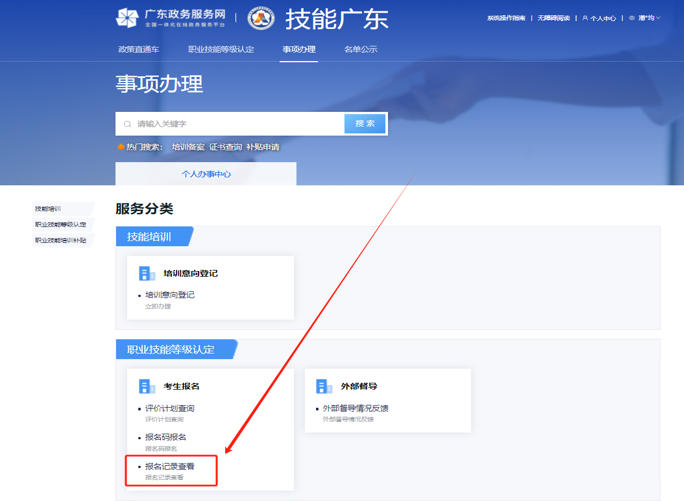Open the 报名记录查看 link
This screenshot has height=501, width=684.
coord(170,466)
